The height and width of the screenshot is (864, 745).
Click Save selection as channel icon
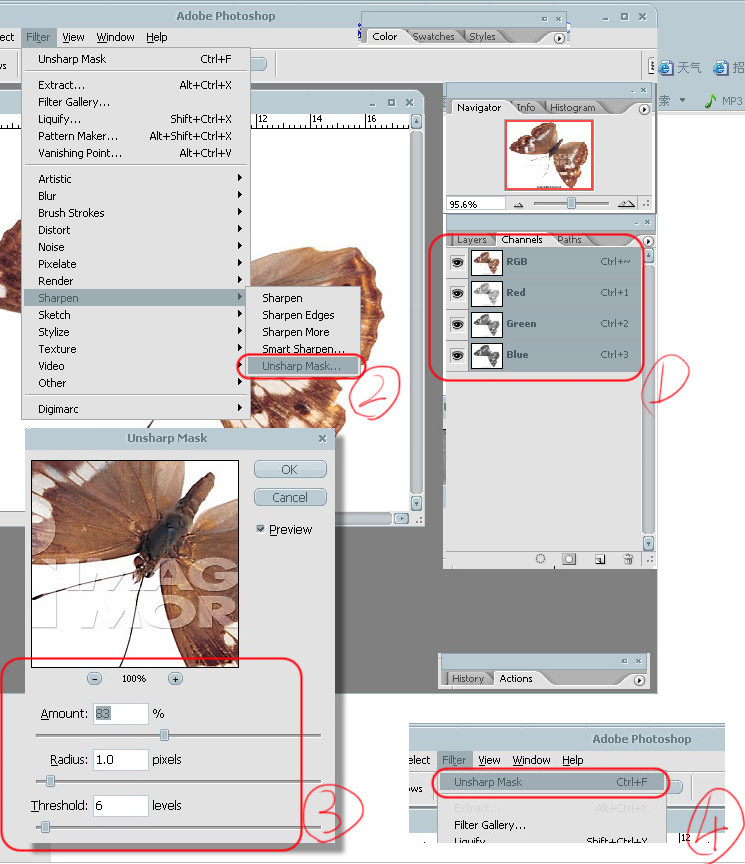(569, 559)
